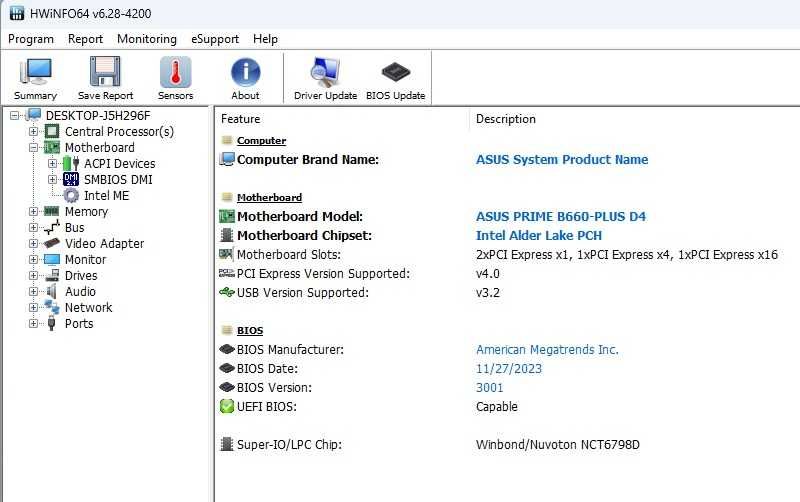Click the SMBIOS DMI icon

(71, 180)
